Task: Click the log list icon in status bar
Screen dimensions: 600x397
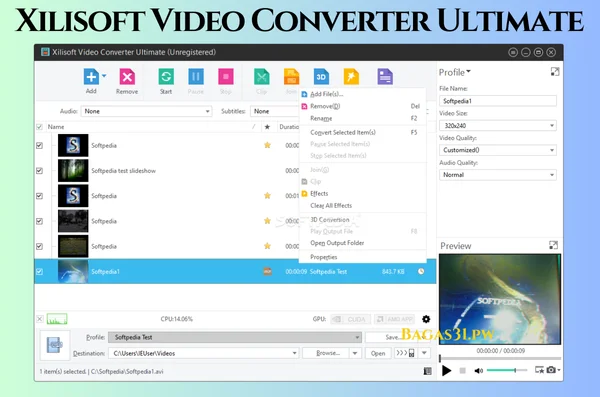Action: coord(427,371)
